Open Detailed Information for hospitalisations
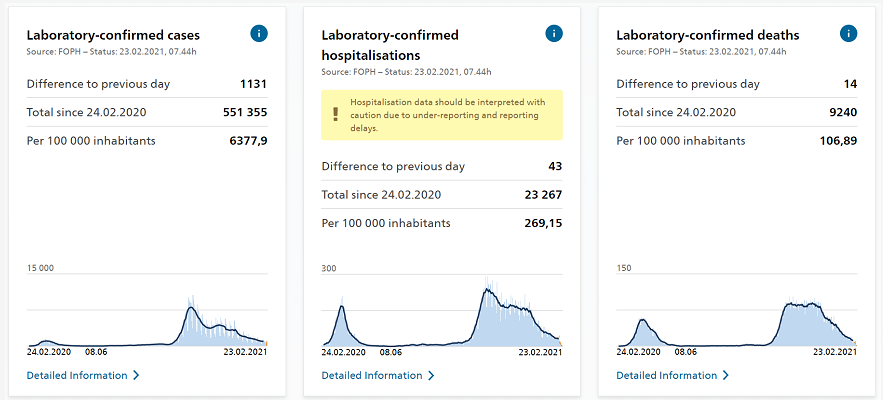Screen dimensions: 883x400 pyautogui.click(x=372, y=376)
